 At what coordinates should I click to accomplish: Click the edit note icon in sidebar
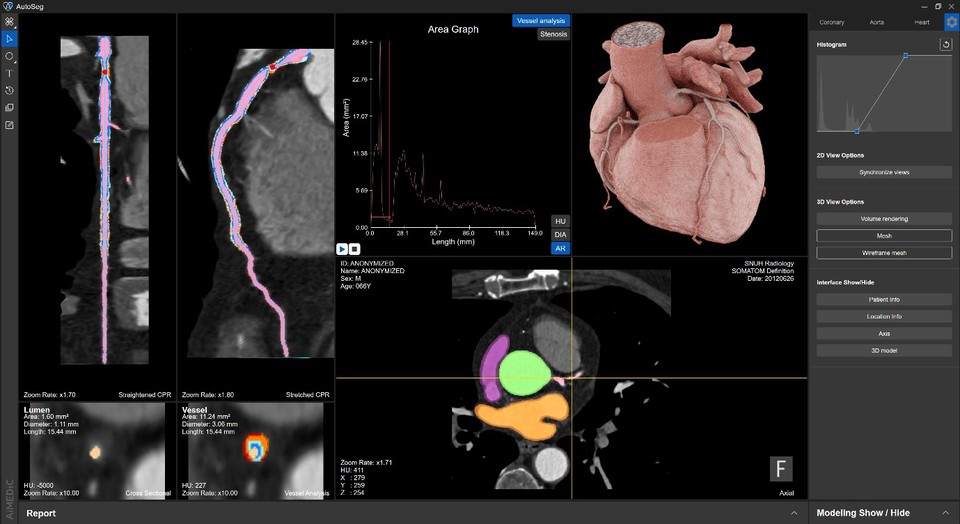pyautogui.click(x=9, y=124)
